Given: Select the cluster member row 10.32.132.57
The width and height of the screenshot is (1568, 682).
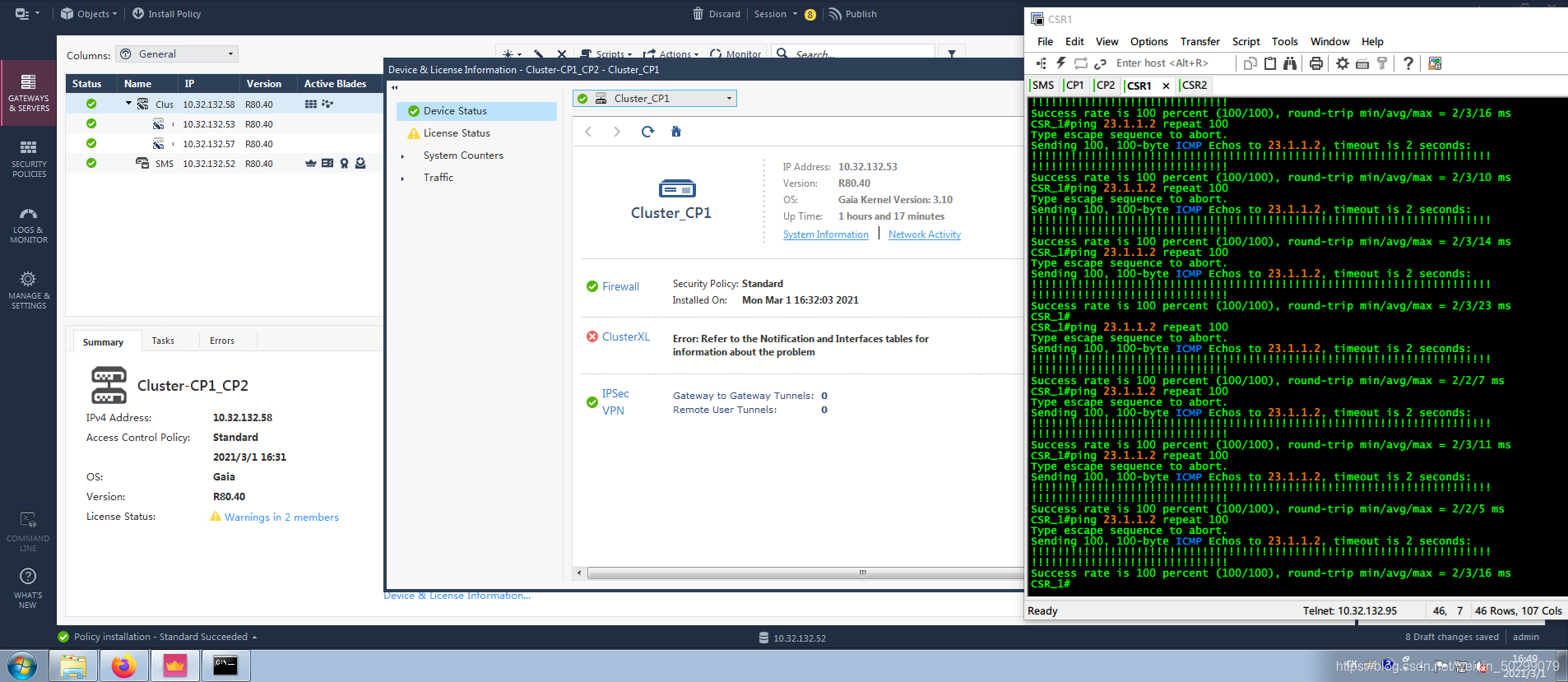Looking at the screenshot, I should point(225,144).
